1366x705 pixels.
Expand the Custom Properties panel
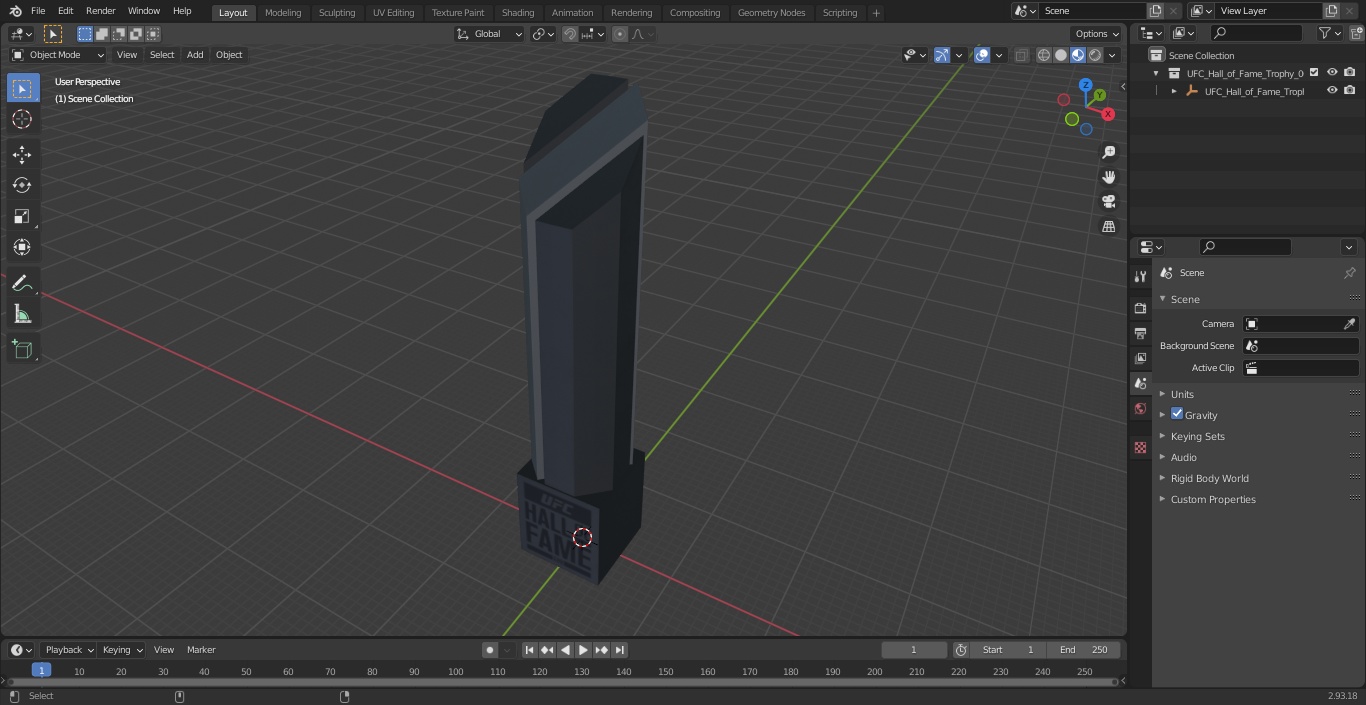coord(1212,499)
